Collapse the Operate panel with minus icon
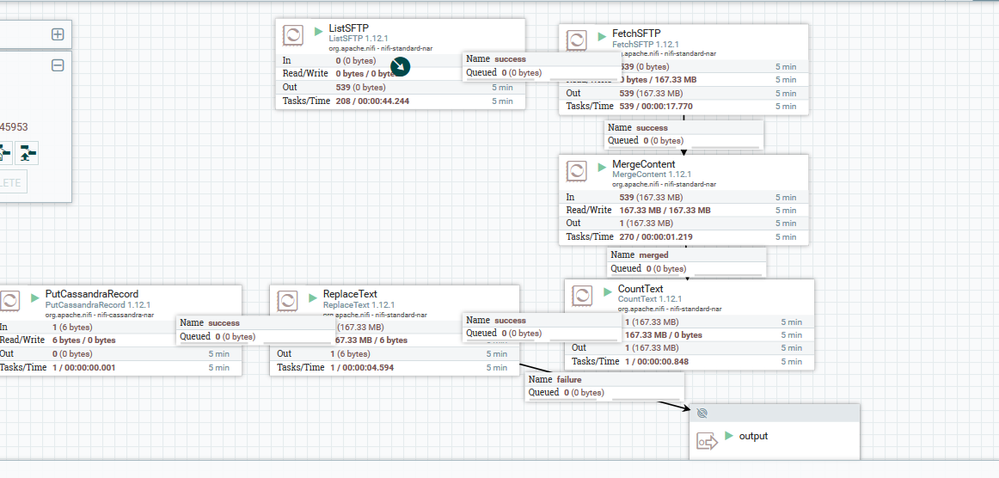Viewport: 999px width, 478px height. pos(57,65)
